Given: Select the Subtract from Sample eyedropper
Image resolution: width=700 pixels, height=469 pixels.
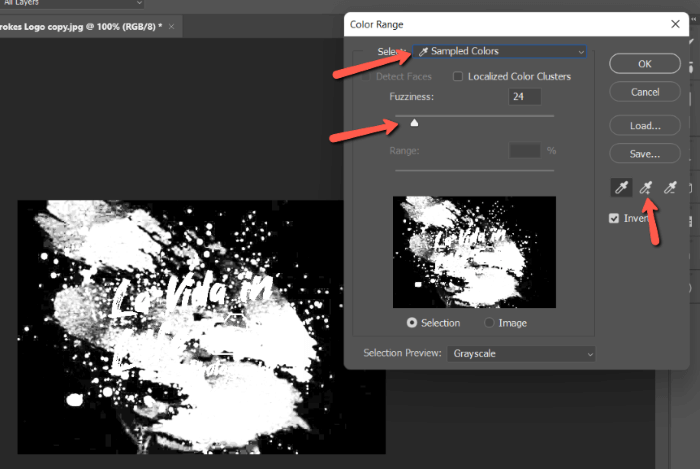Looking at the screenshot, I should [671, 187].
